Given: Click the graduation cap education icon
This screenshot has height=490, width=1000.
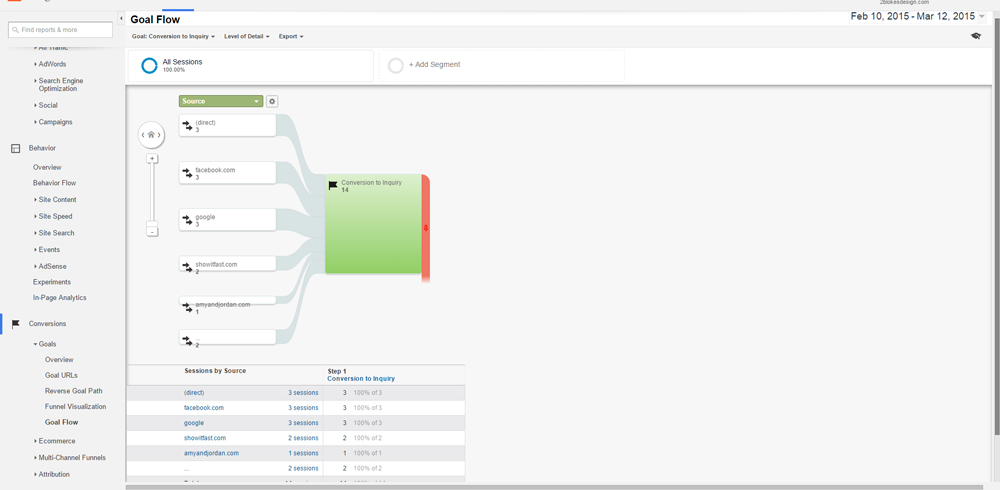Looking at the screenshot, I should (976, 36).
